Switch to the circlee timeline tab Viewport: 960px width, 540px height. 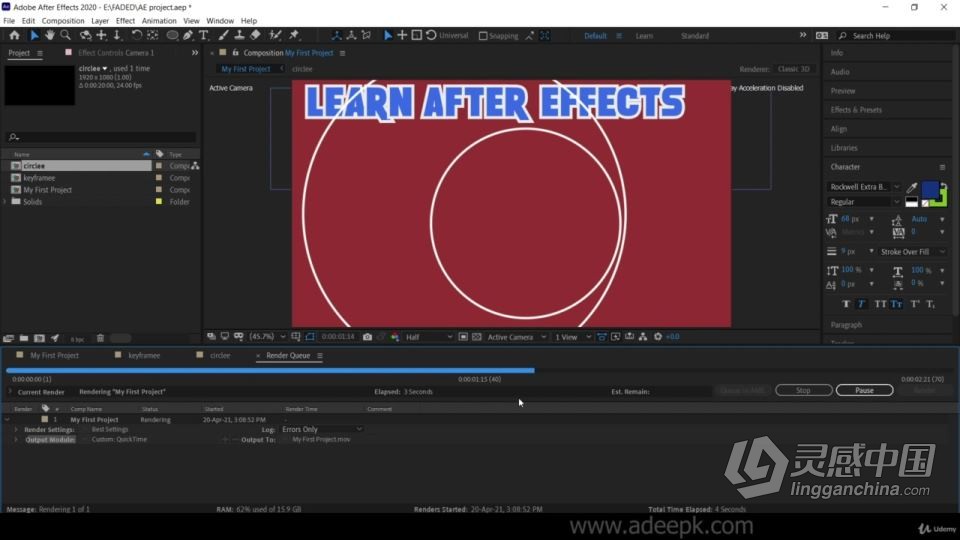click(x=220, y=355)
